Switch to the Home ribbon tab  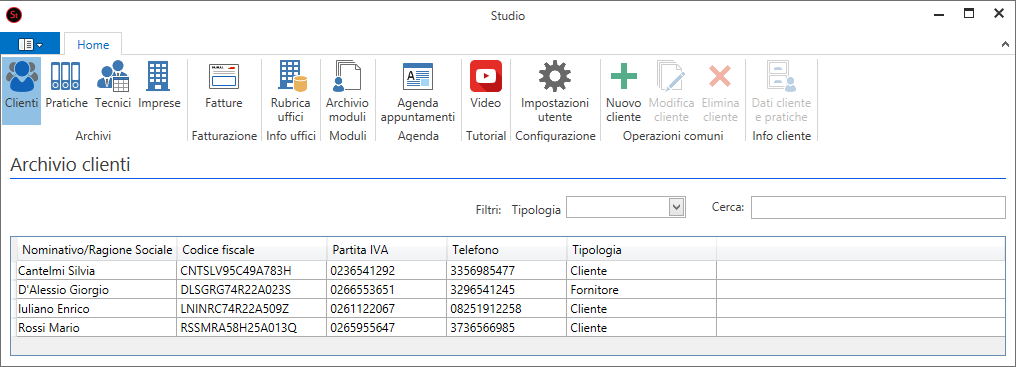click(x=93, y=44)
